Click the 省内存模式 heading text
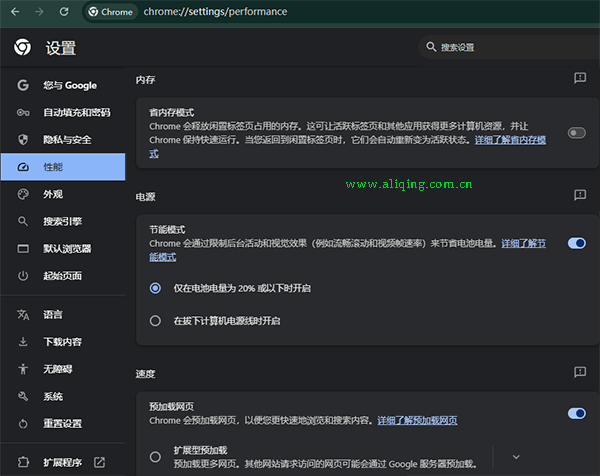600x476 pixels. 171,112
